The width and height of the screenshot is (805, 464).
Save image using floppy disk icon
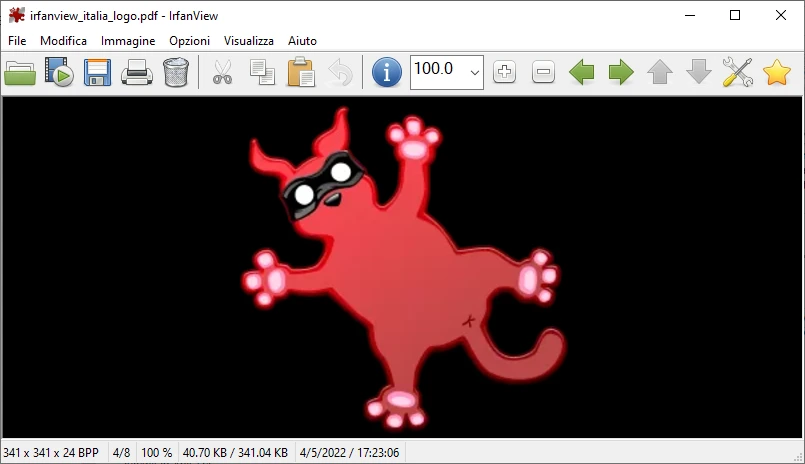point(98,72)
